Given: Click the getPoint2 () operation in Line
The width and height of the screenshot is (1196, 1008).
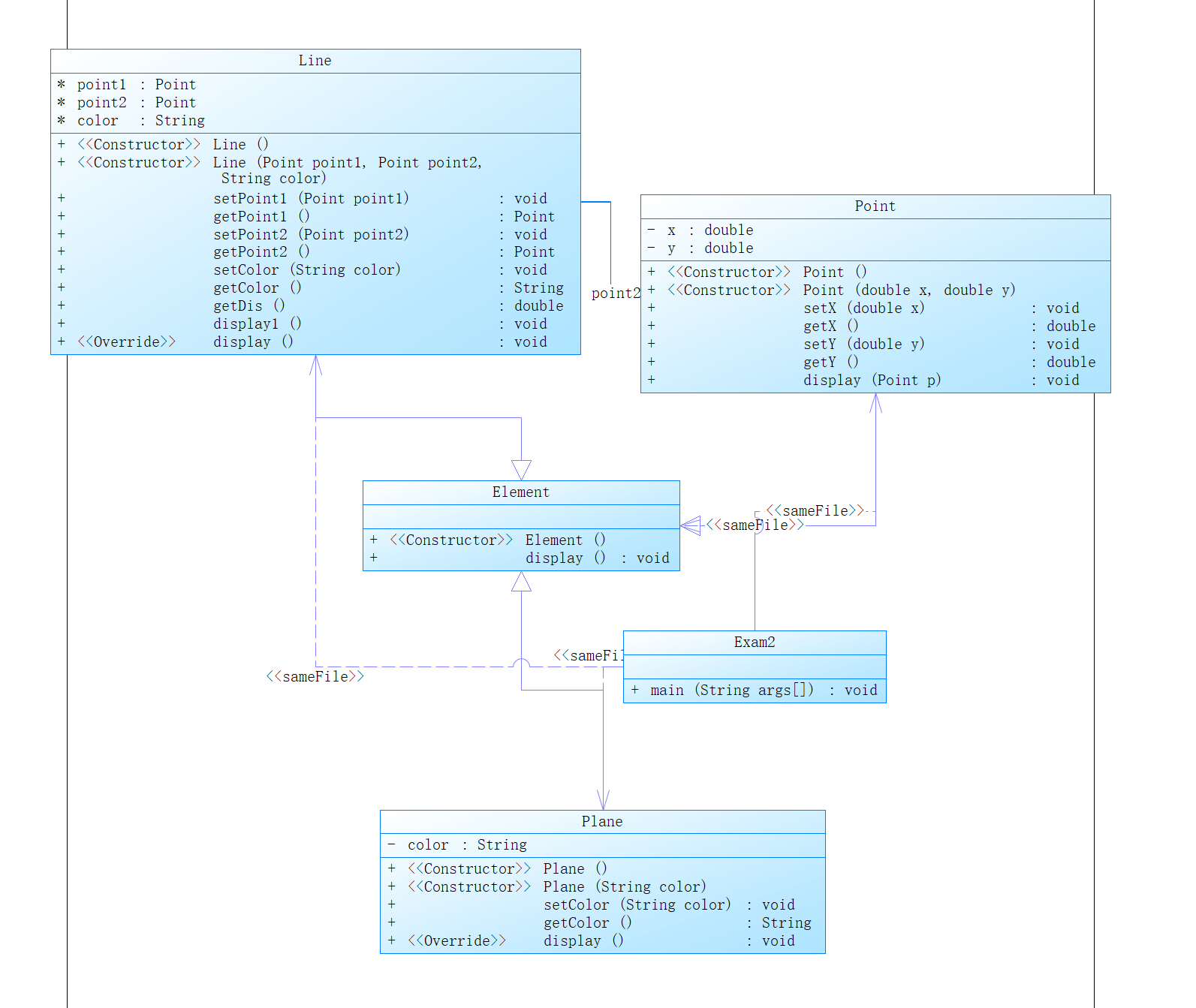Looking at the screenshot, I should click(x=261, y=252).
